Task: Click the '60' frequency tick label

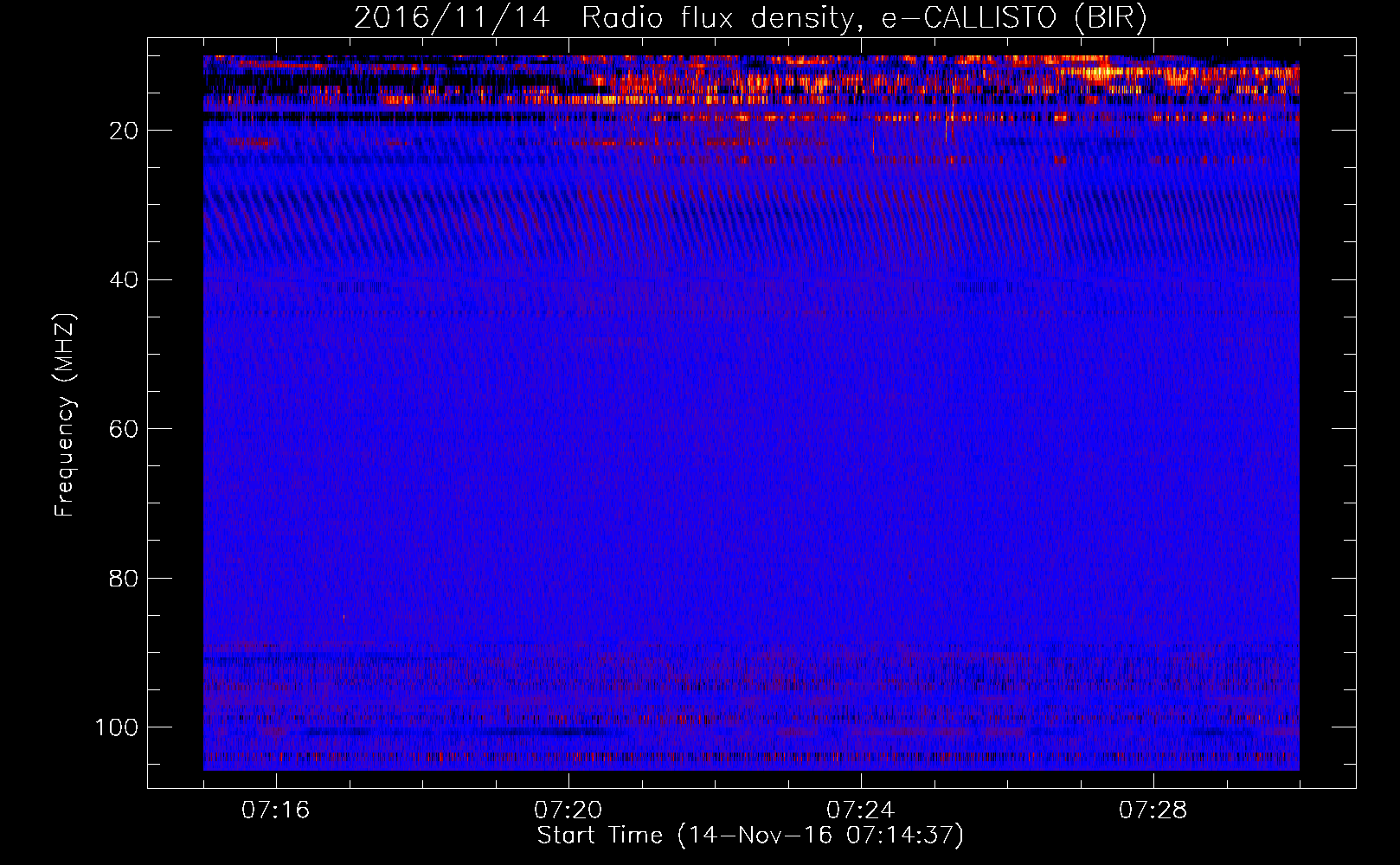Action: (x=124, y=429)
